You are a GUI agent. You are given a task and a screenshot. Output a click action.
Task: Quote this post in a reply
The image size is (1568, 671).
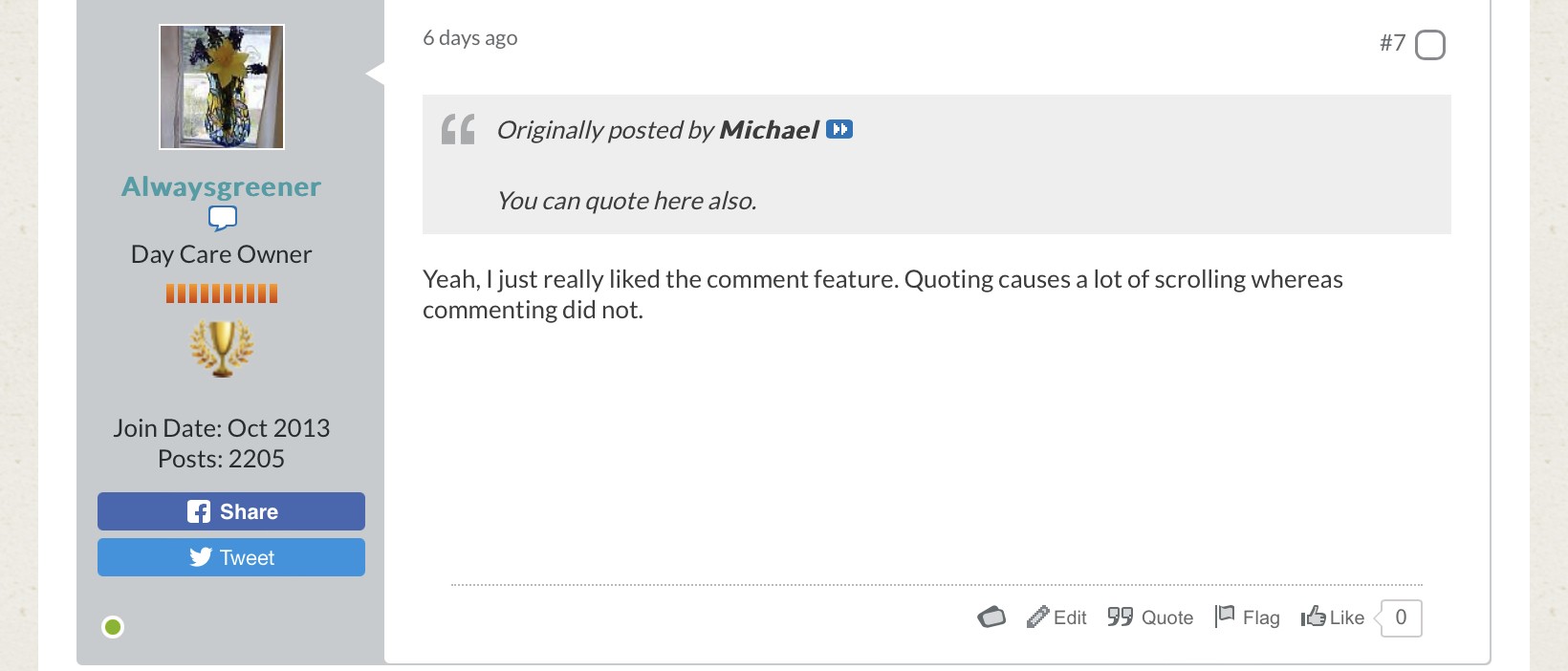(x=1150, y=617)
